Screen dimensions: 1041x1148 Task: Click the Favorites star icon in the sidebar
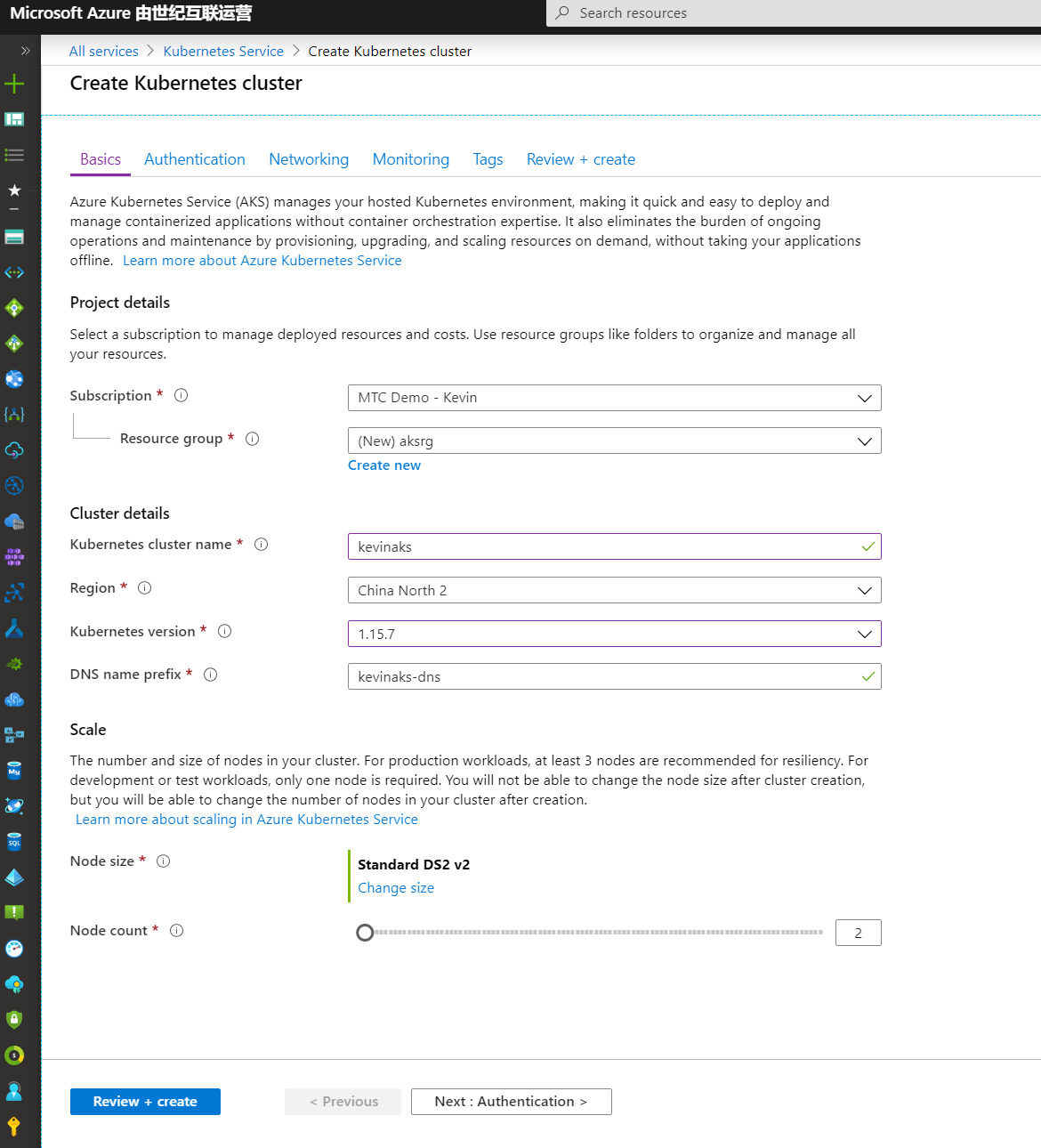(14, 190)
